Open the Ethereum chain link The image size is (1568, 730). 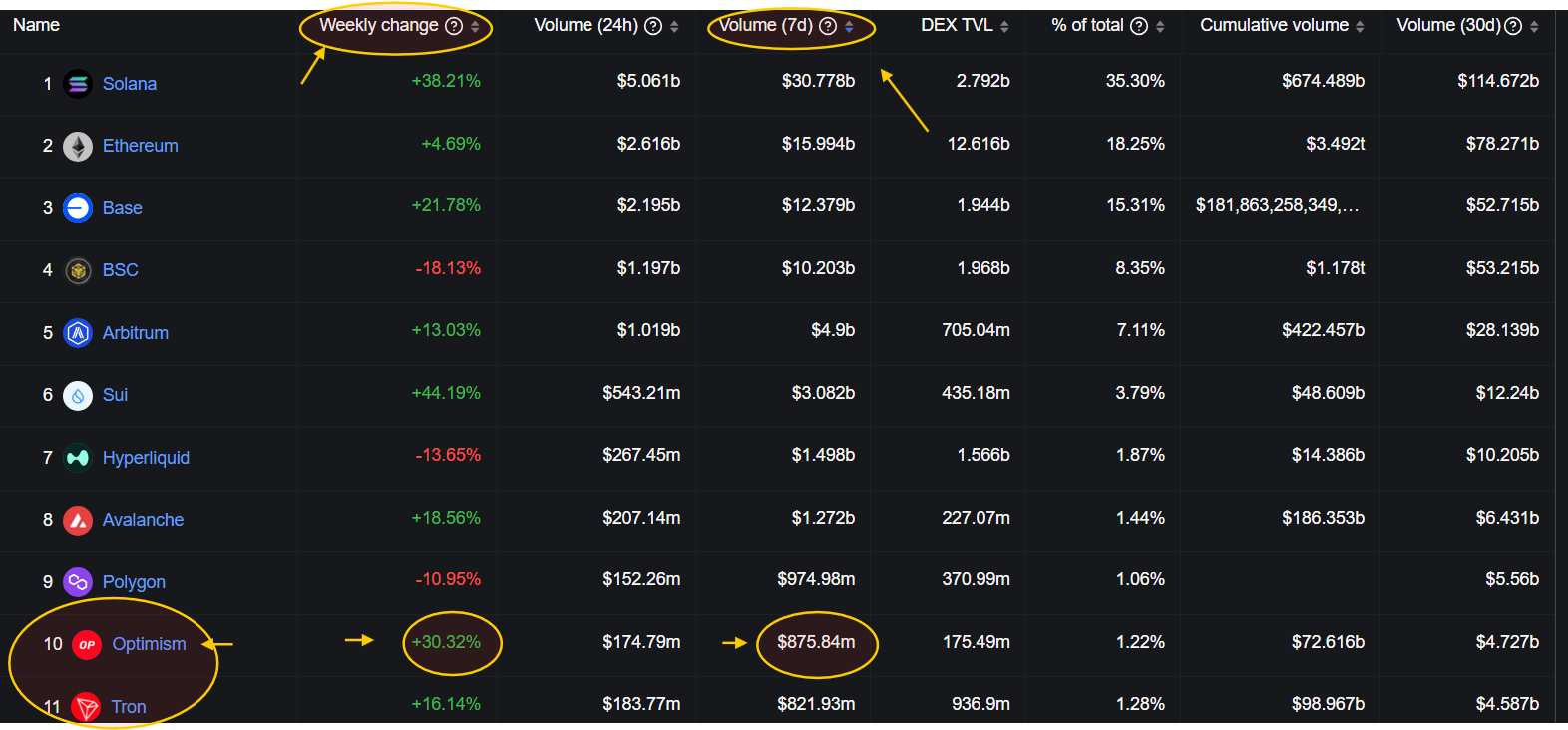coord(141,146)
